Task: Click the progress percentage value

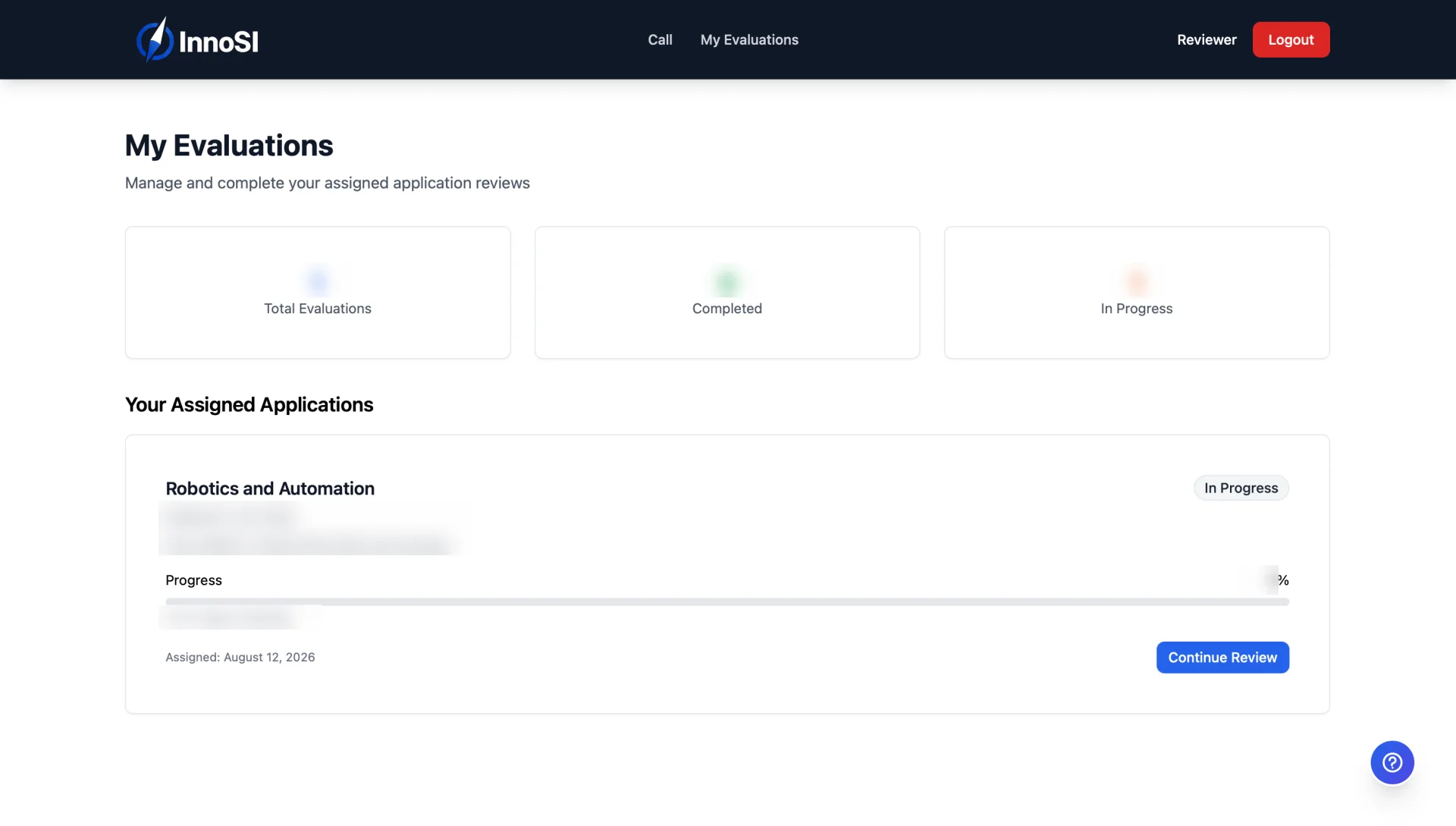Action: coord(1276,580)
